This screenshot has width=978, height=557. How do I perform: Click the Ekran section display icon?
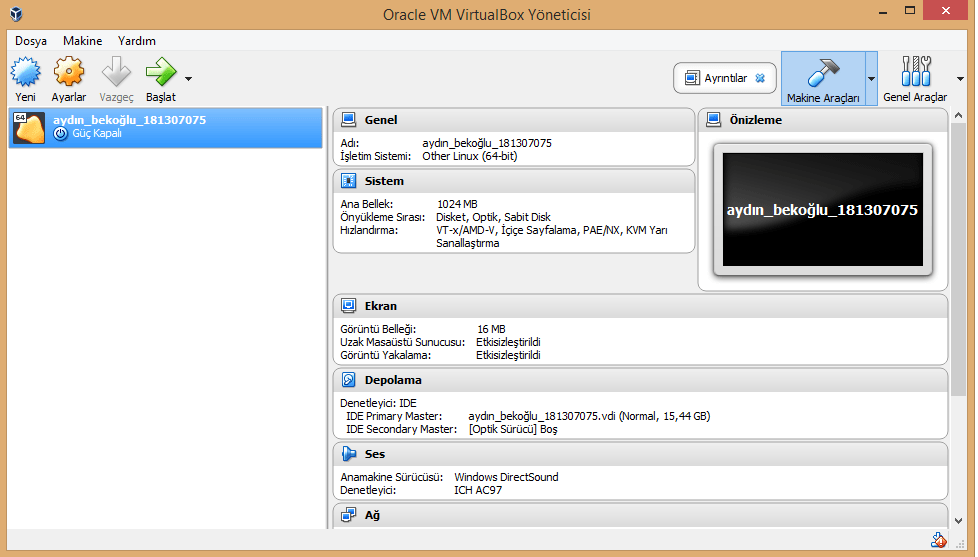click(x=349, y=306)
